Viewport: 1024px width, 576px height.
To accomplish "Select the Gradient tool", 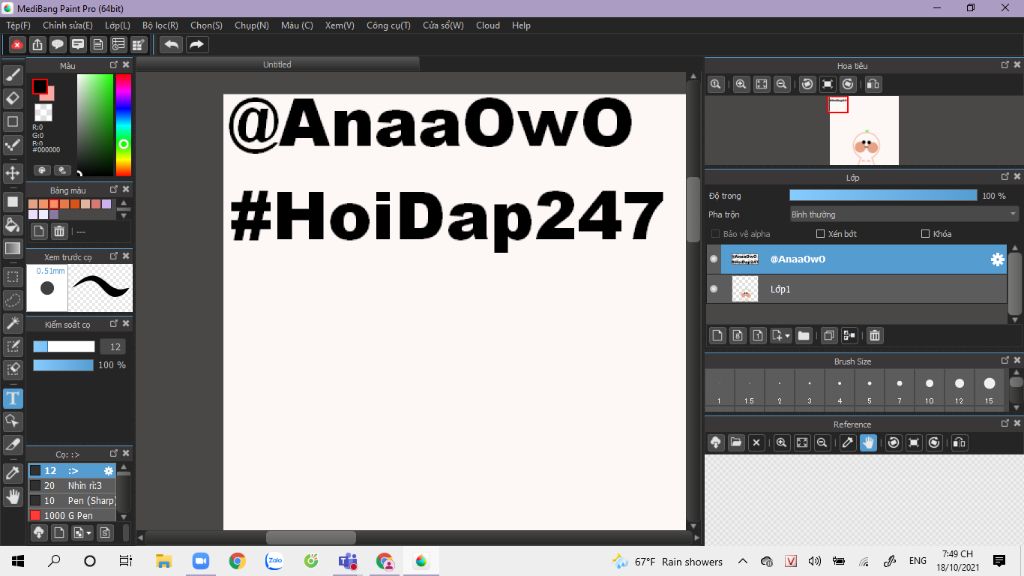I will [12, 248].
